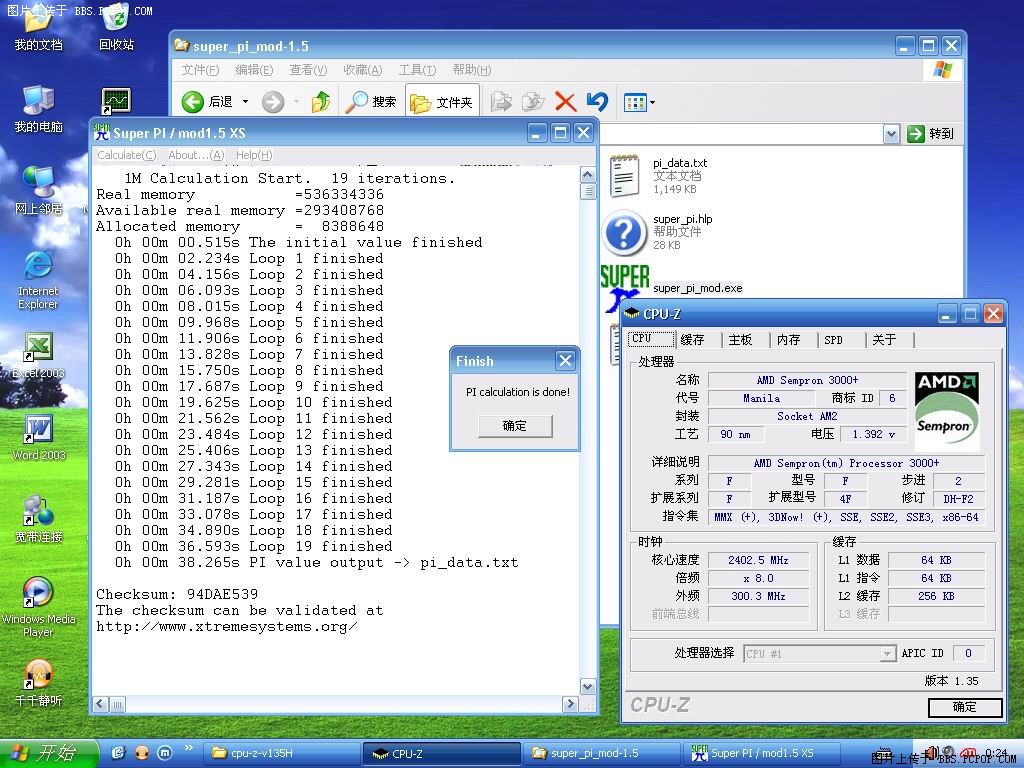The height and width of the screenshot is (768, 1024).
Task: Click the Super PI vertical scrollbar down arrow
Action: (x=587, y=686)
